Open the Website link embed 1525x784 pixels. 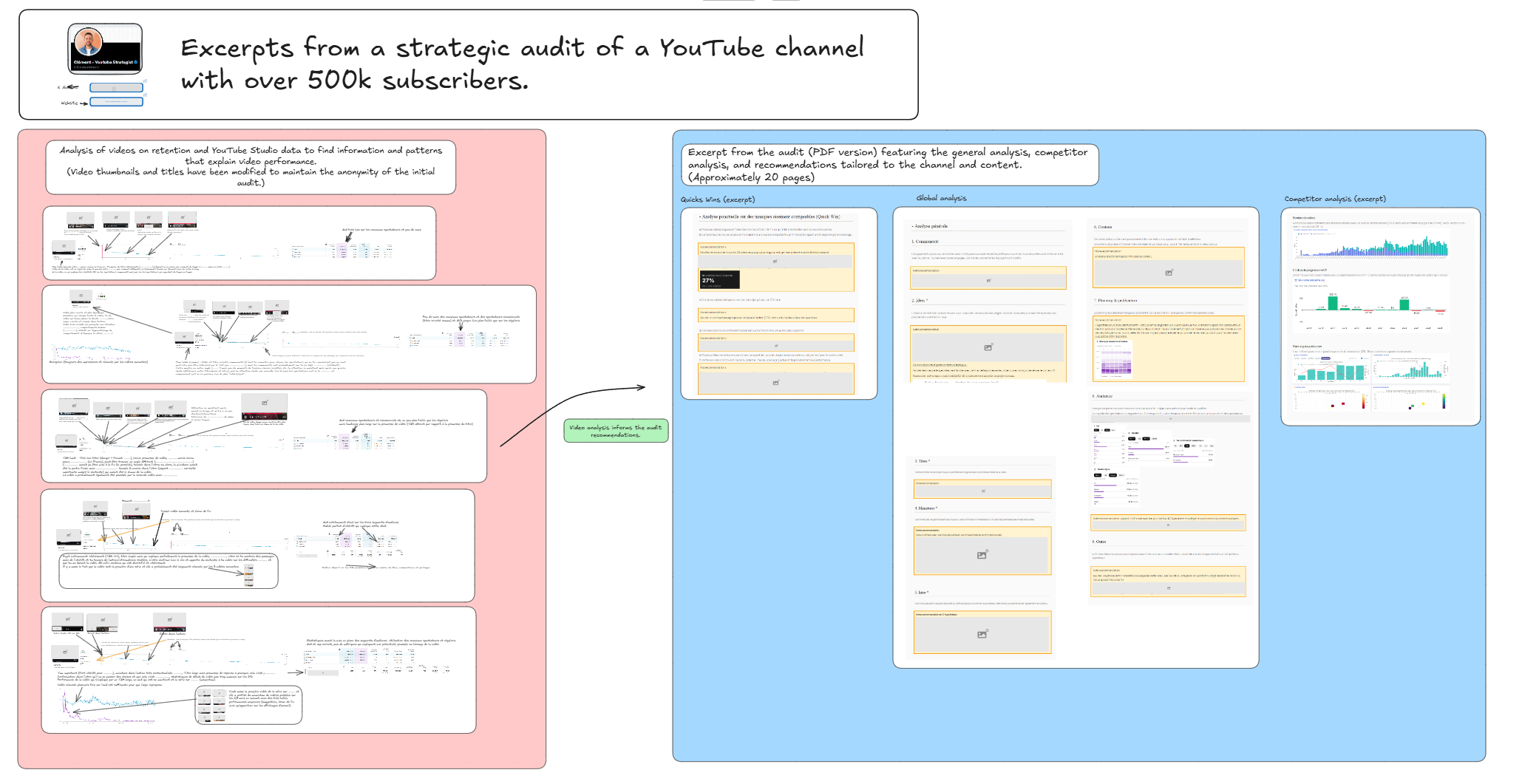point(116,102)
